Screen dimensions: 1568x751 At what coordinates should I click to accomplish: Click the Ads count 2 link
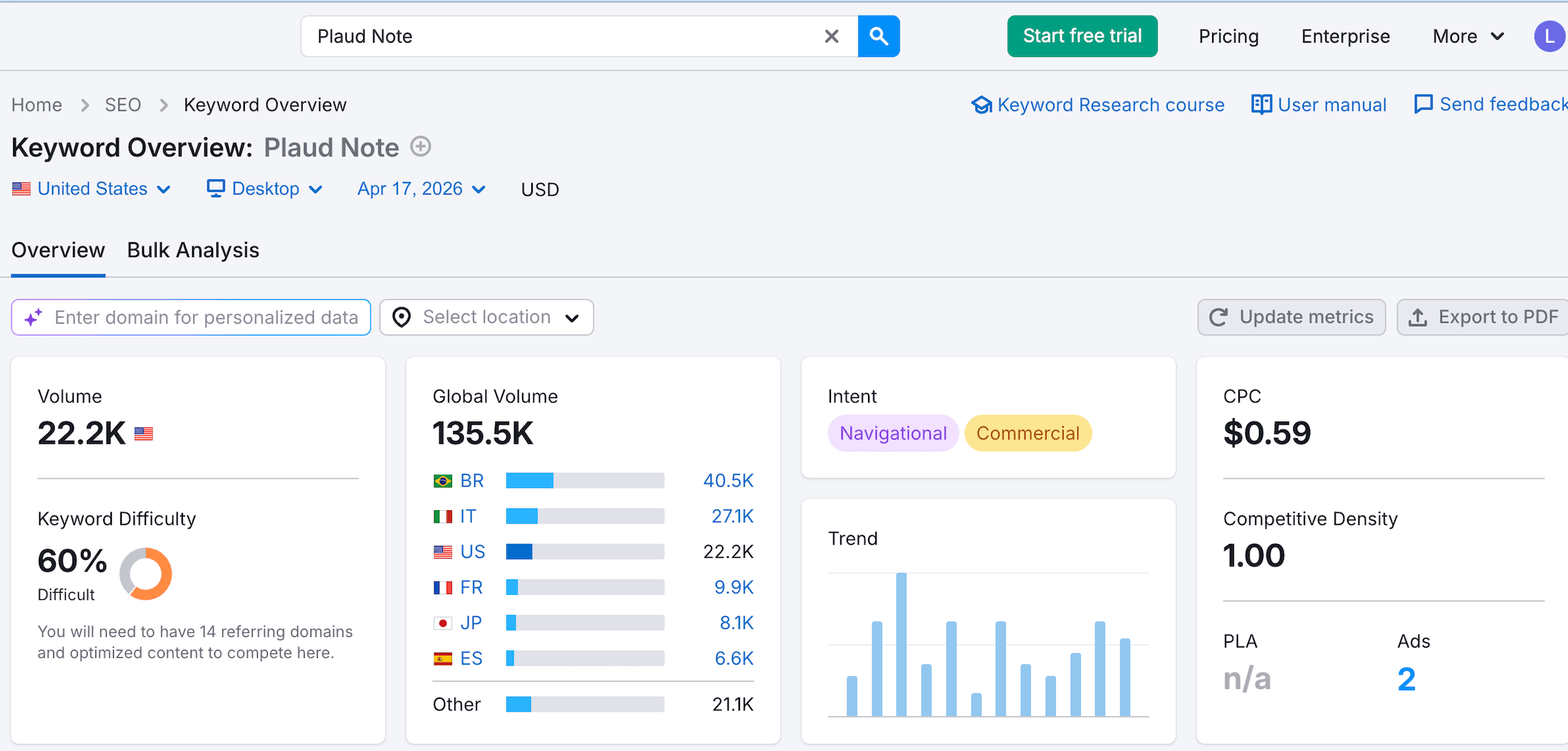coord(1406,679)
